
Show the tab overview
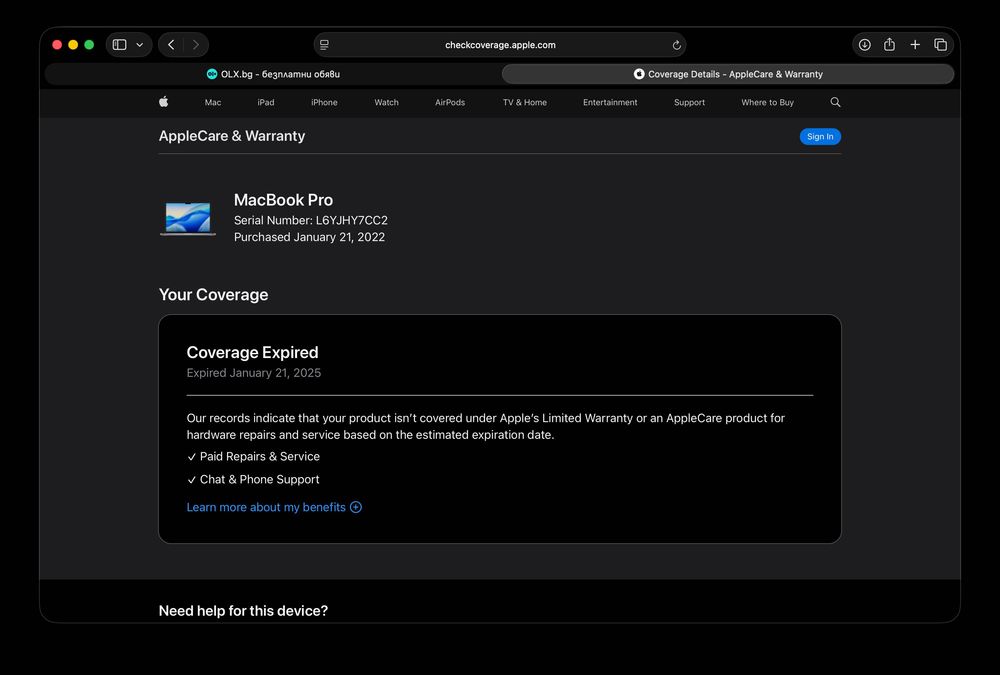click(940, 45)
